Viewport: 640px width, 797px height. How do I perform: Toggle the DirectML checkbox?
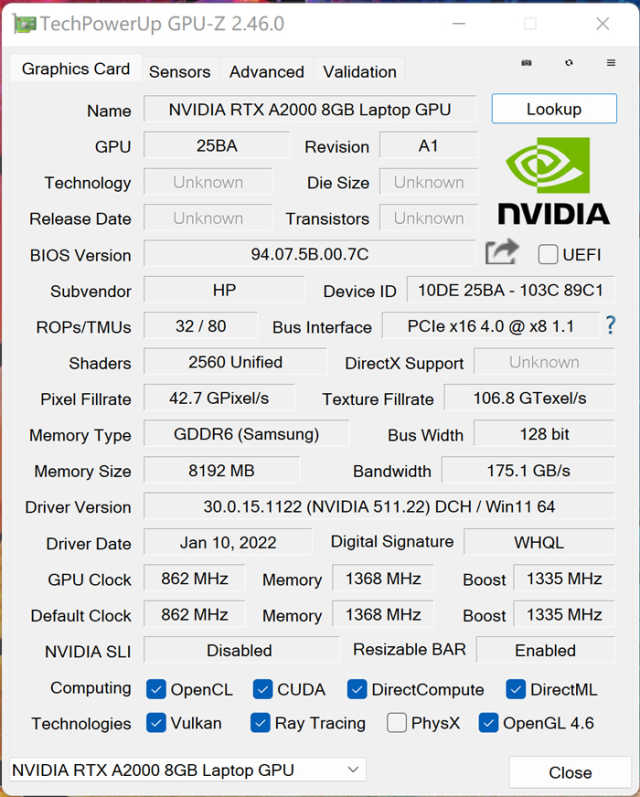point(516,689)
